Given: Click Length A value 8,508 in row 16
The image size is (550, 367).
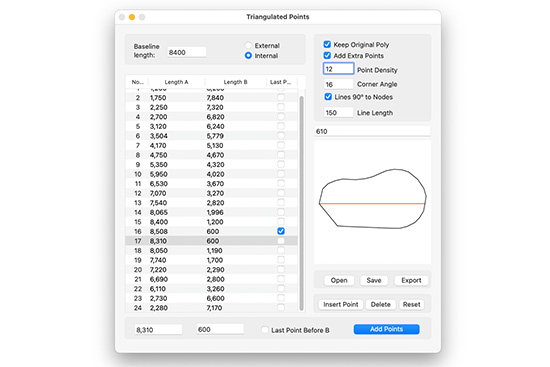Looking at the screenshot, I should coord(159,231).
